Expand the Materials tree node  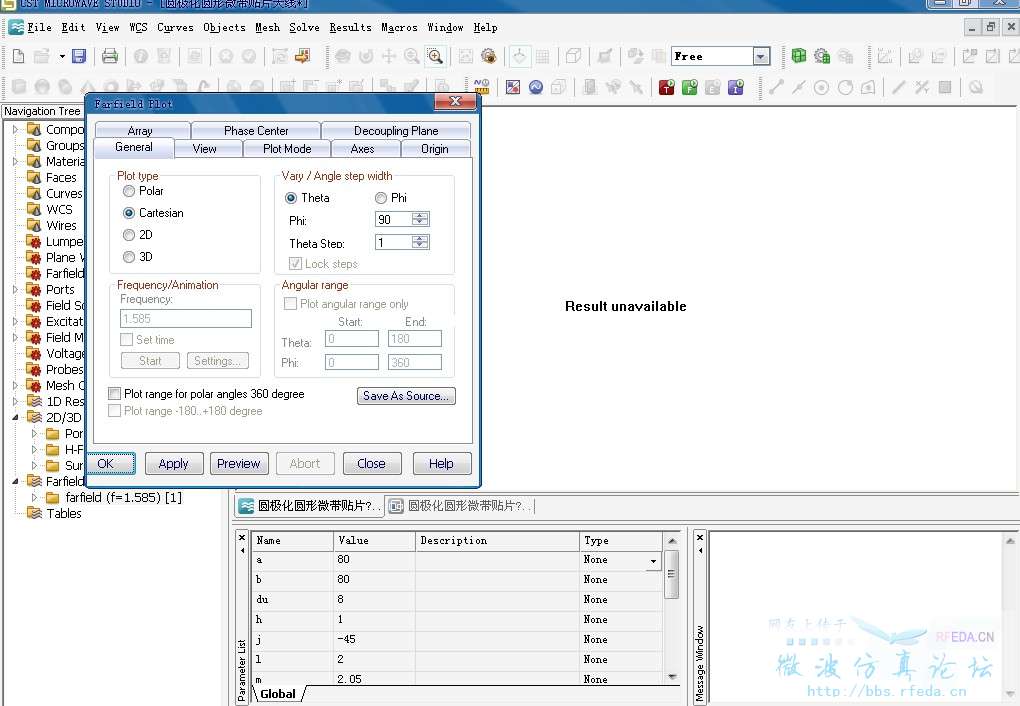coord(16,161)
